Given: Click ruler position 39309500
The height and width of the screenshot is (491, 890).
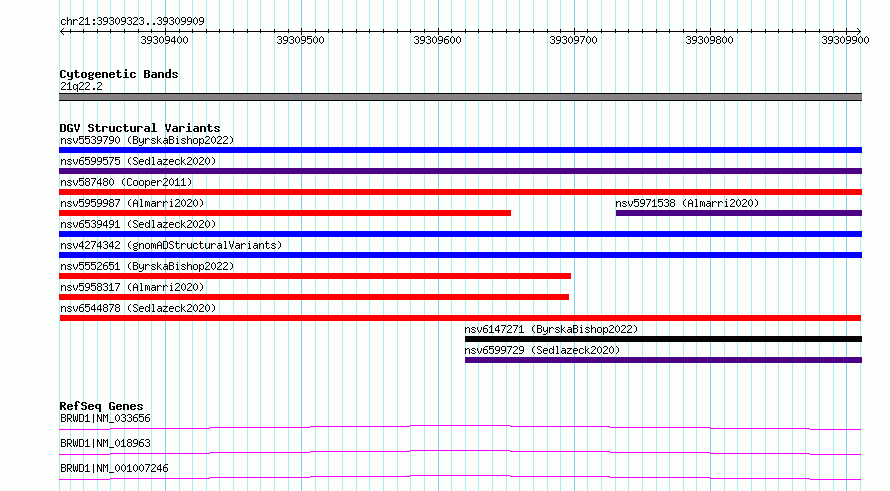Looking at the screenshot, I should tap(300, 40).
